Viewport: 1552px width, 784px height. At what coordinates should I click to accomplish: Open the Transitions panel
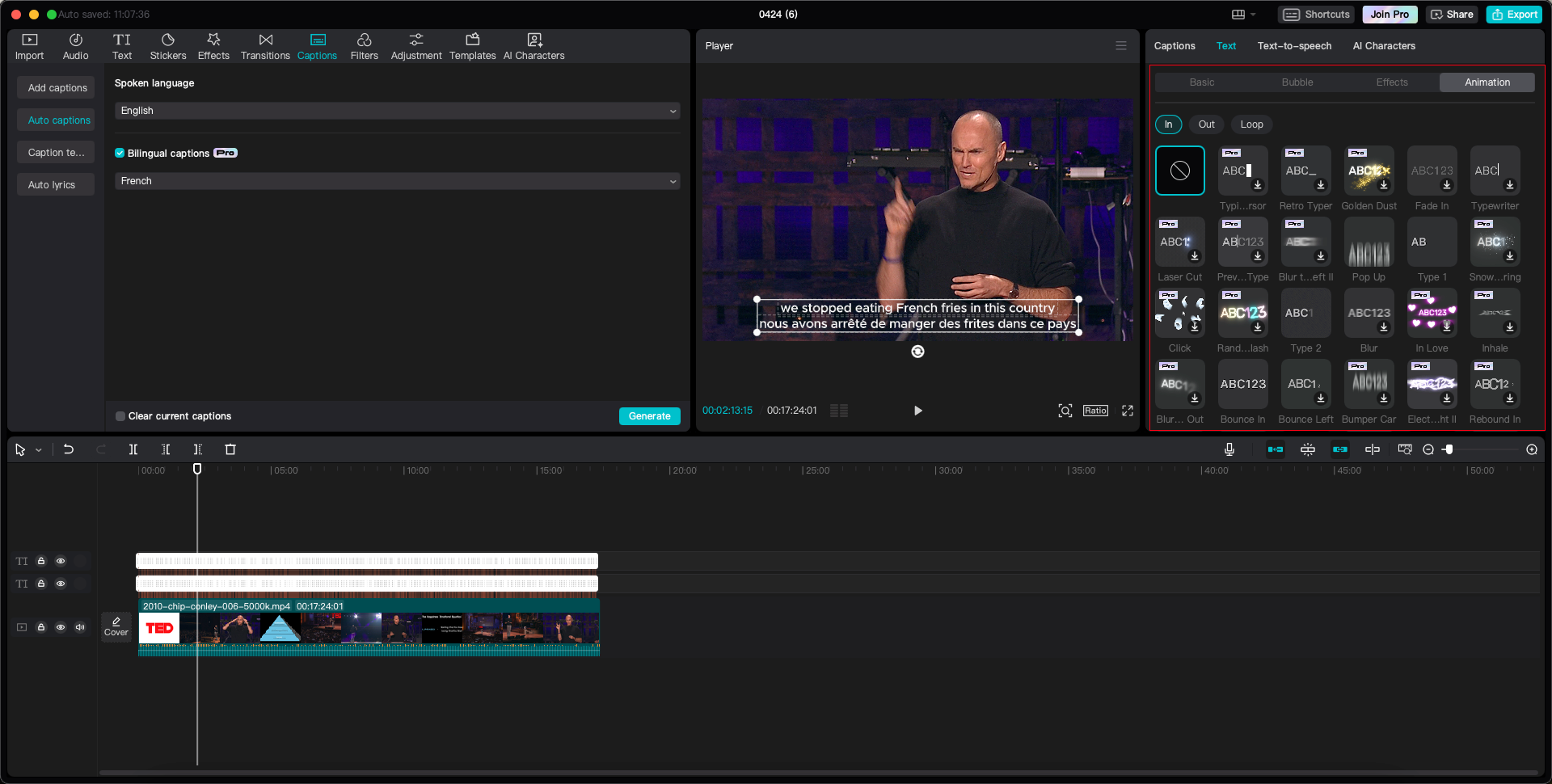coord(265,46)
